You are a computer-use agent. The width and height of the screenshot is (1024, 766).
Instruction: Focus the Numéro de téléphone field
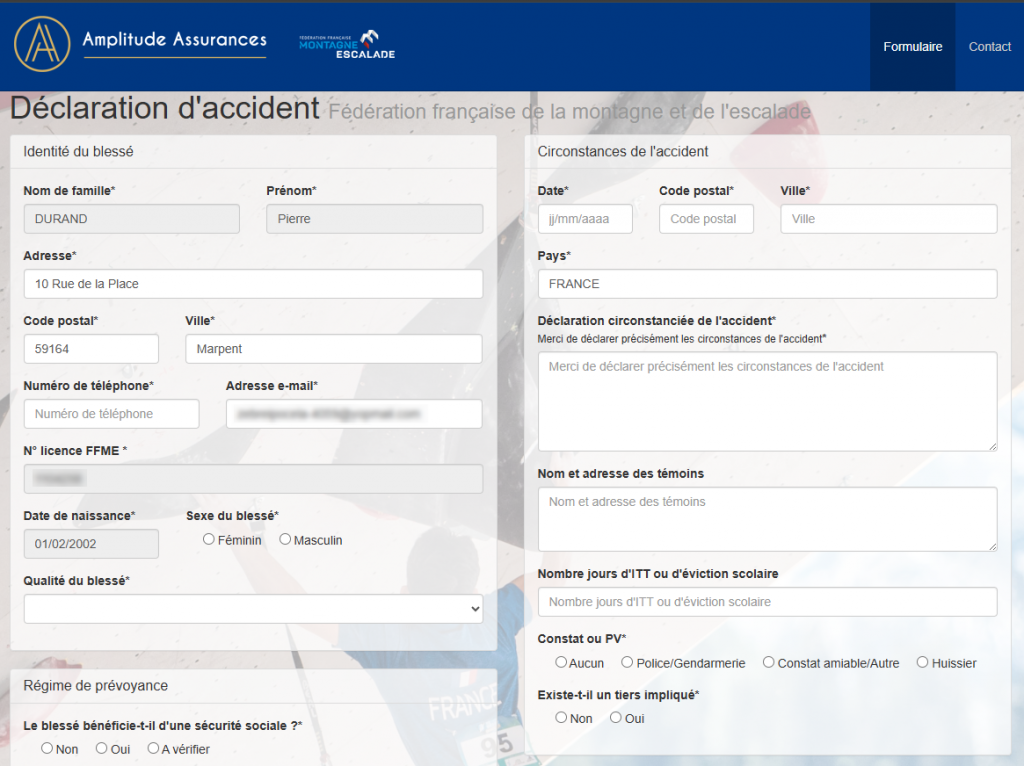tap(112, 414)
